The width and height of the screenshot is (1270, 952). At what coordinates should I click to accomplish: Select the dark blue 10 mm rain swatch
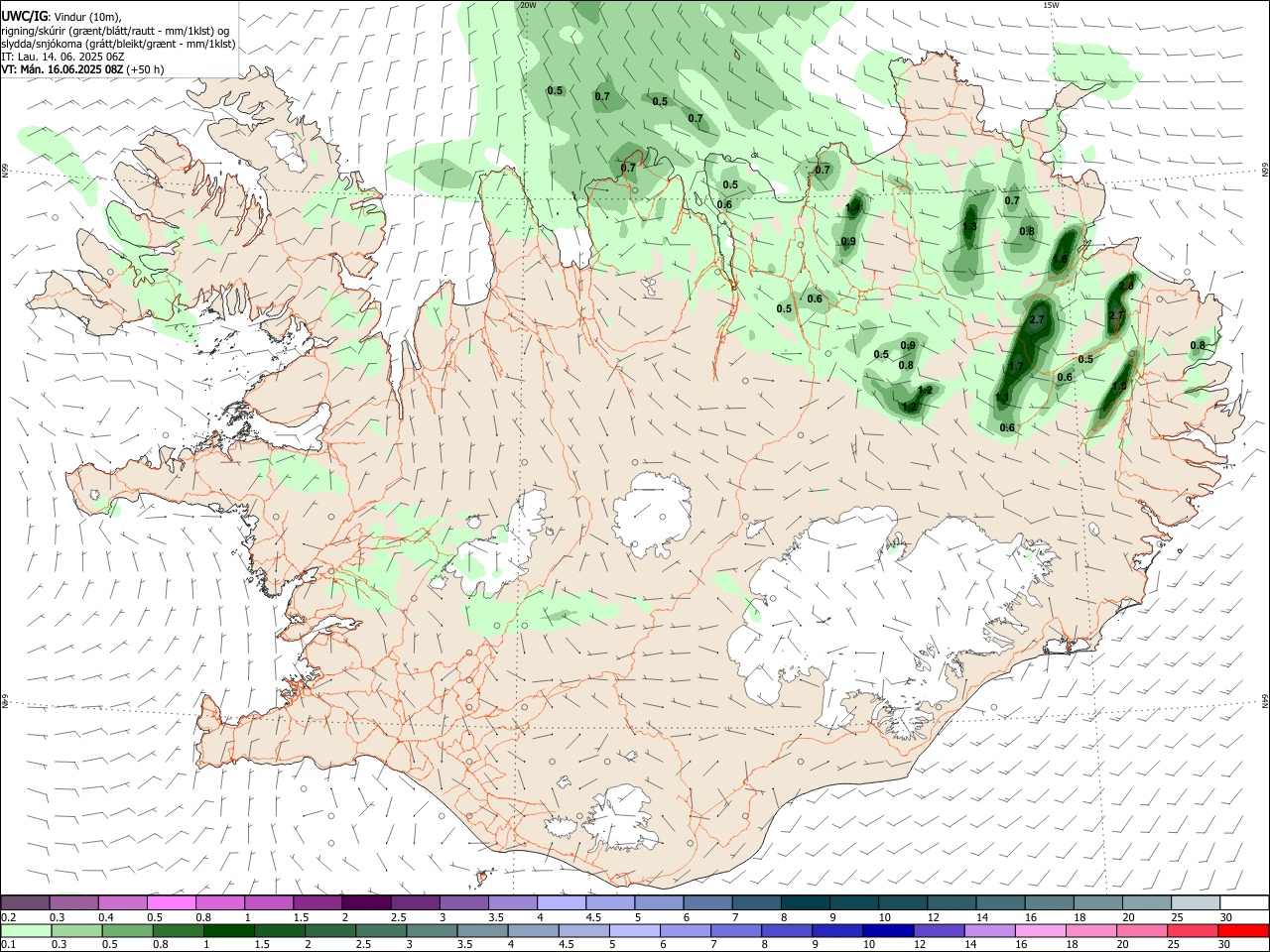tap(887, 930)
